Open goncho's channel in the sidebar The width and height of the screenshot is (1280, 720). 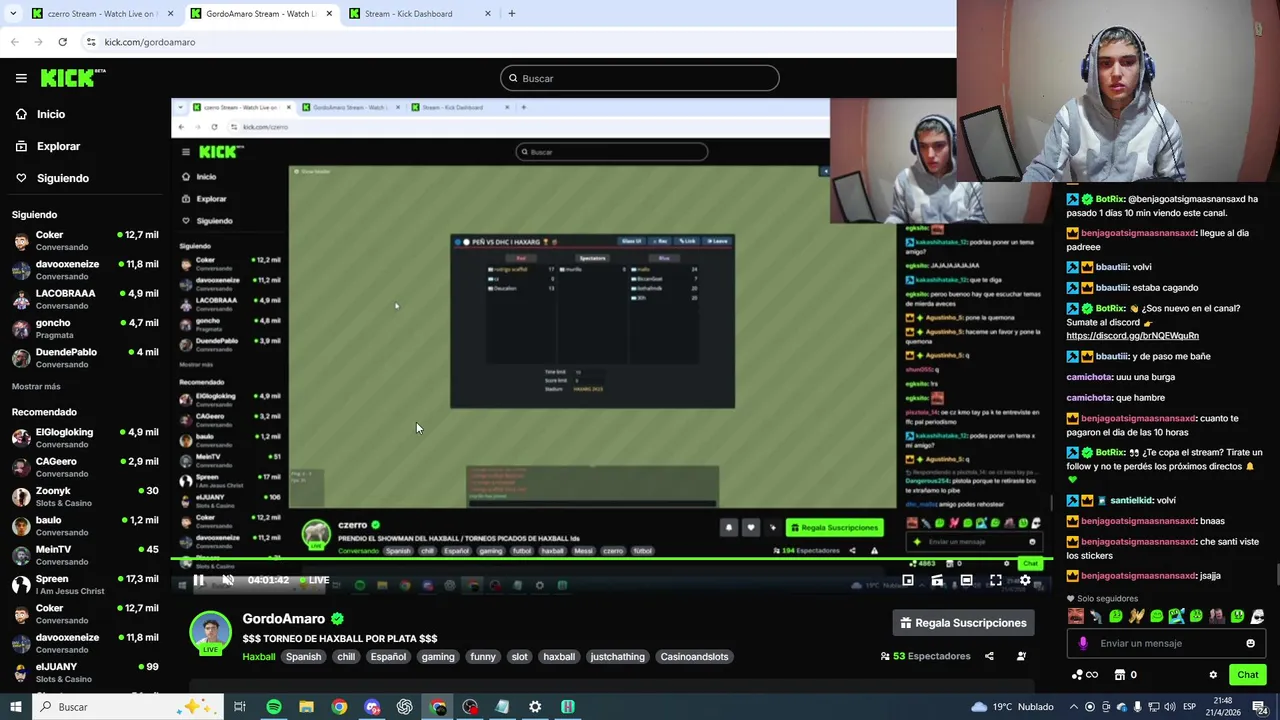coord(85,328)
